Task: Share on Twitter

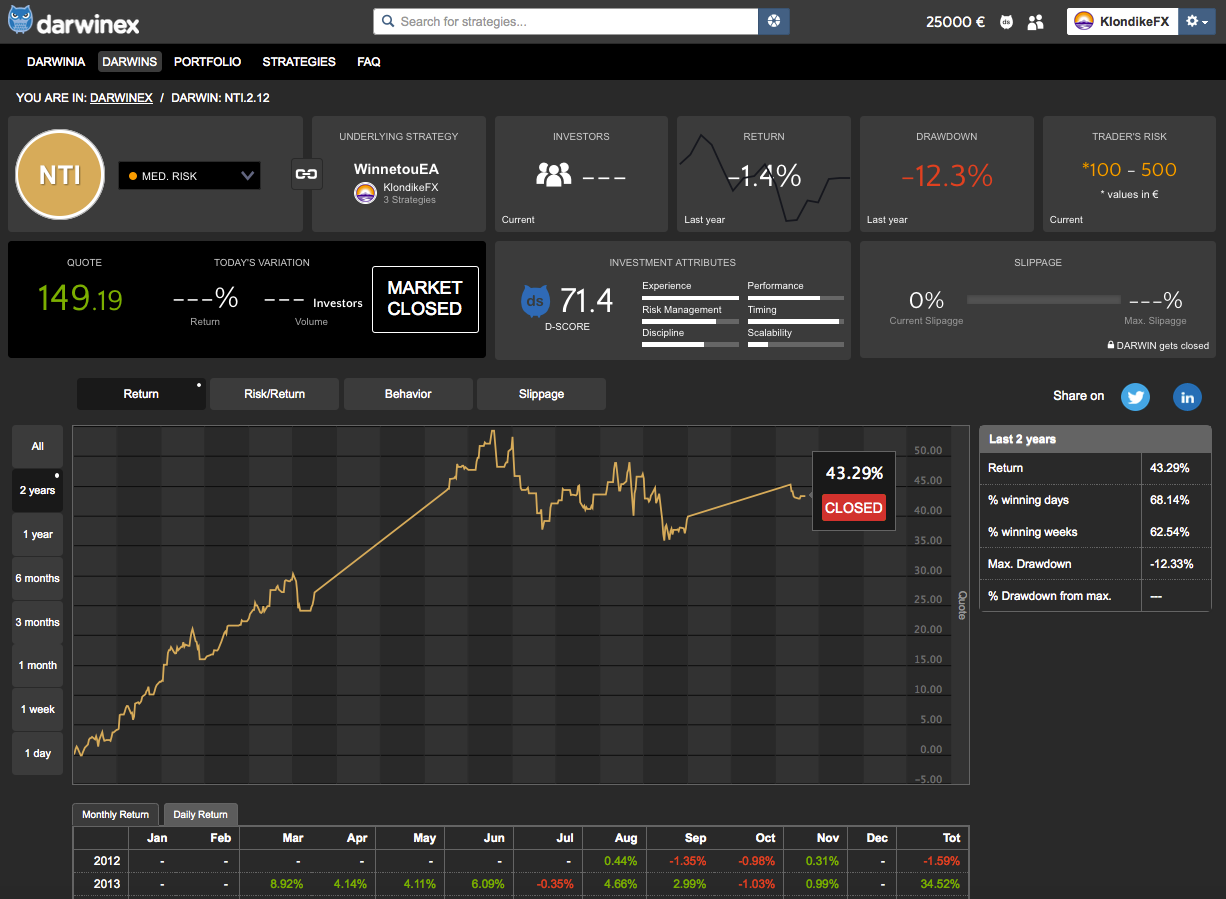Action: click(x=1135, y=396)
